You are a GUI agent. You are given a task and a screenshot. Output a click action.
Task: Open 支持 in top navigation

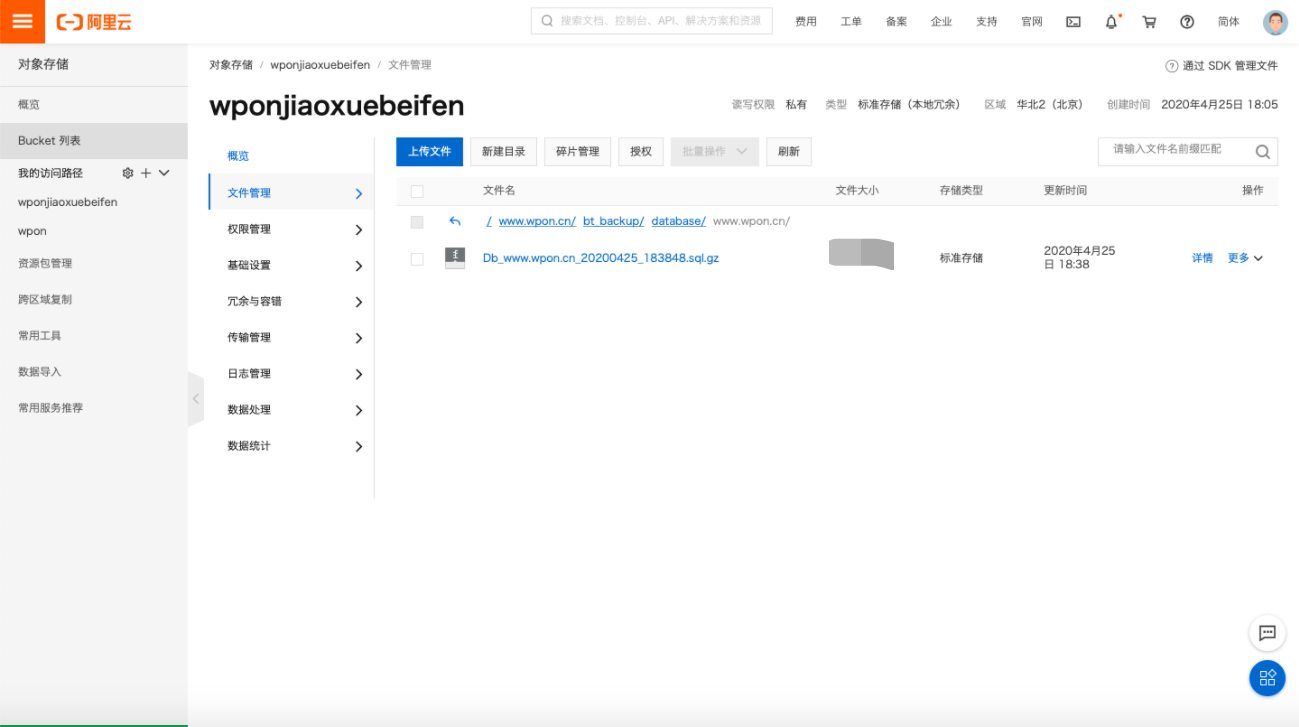coord(987,22)
